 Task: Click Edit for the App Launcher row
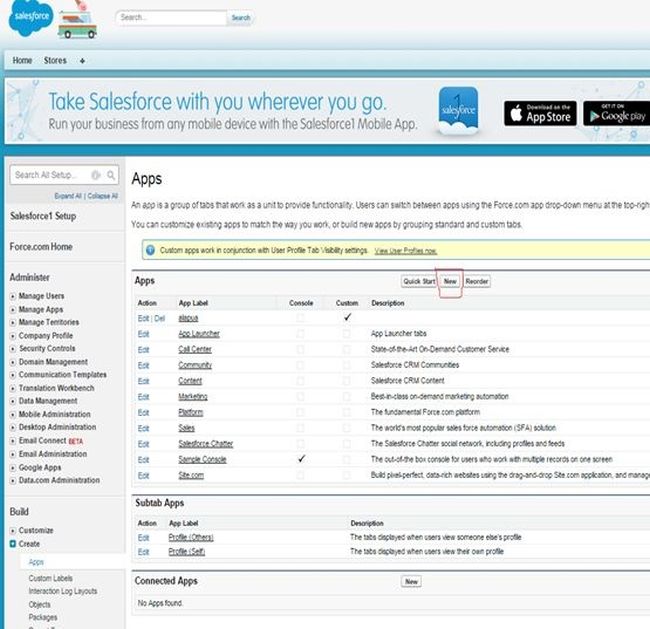point(143,334)
